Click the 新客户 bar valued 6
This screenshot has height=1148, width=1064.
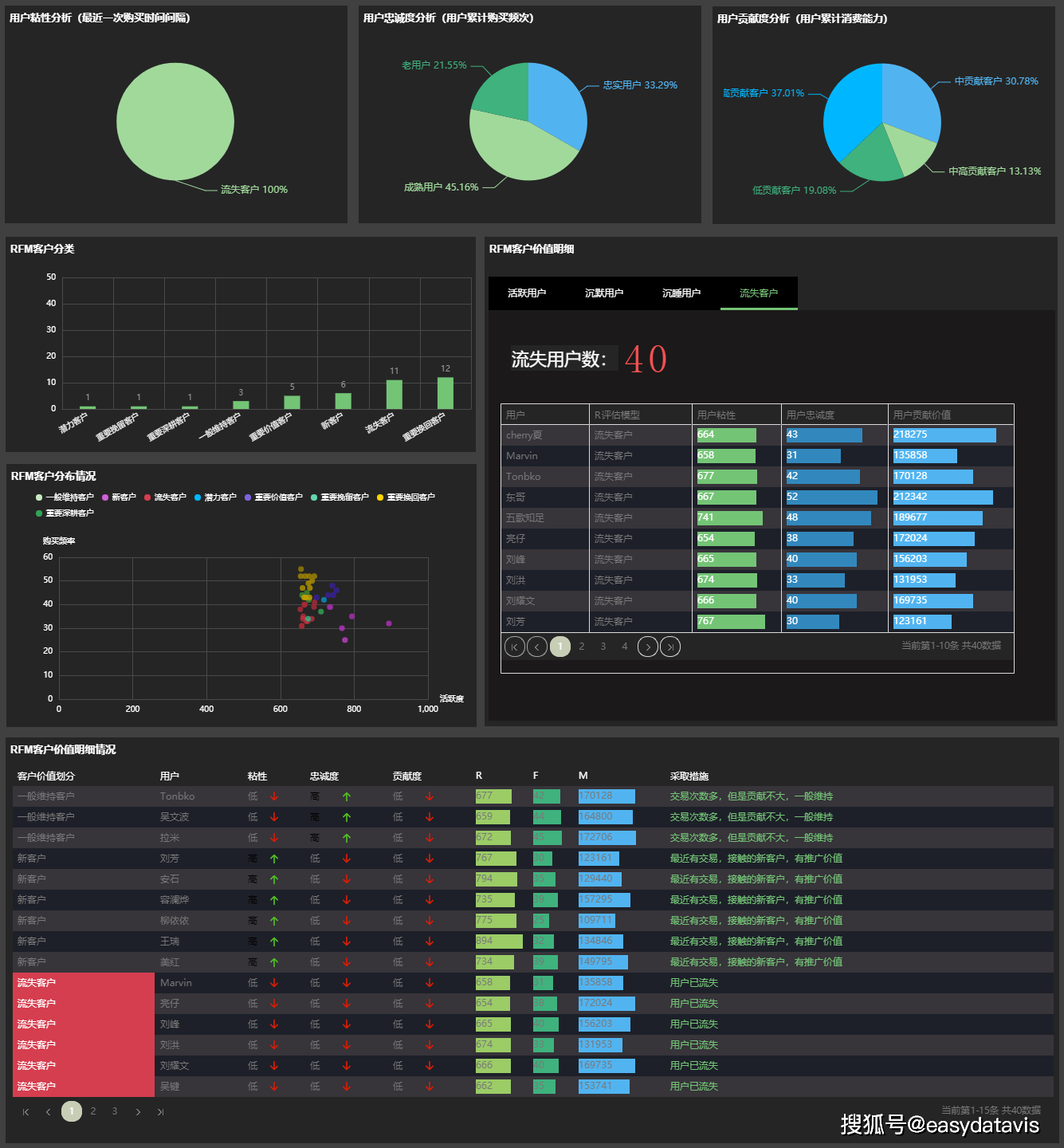(x=344, y=401)
